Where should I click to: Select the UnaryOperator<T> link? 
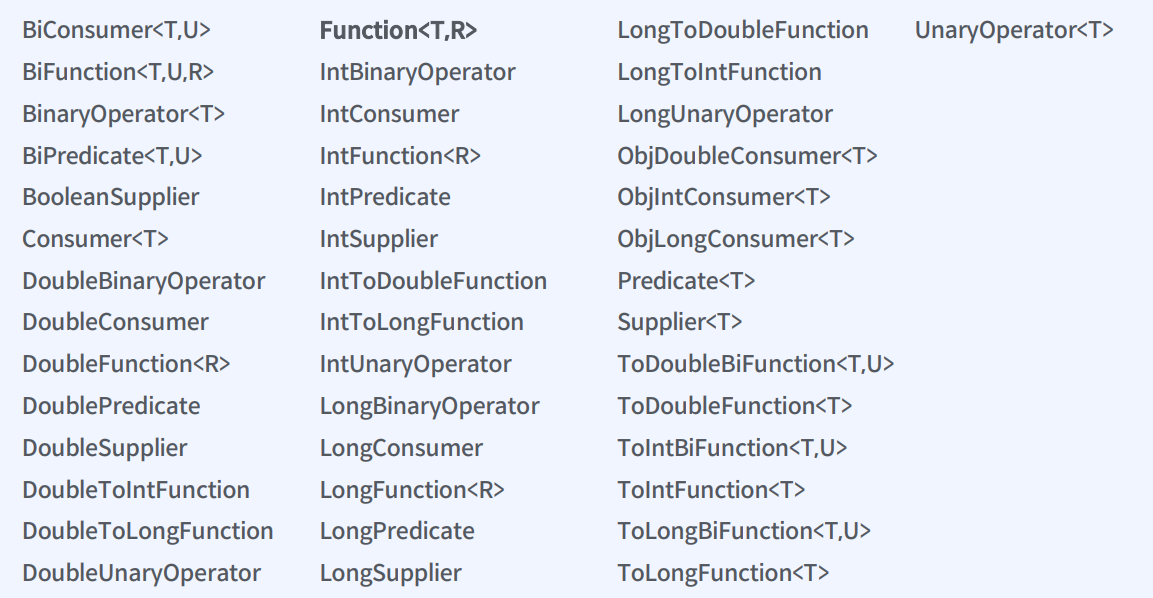pos(1014,30)
